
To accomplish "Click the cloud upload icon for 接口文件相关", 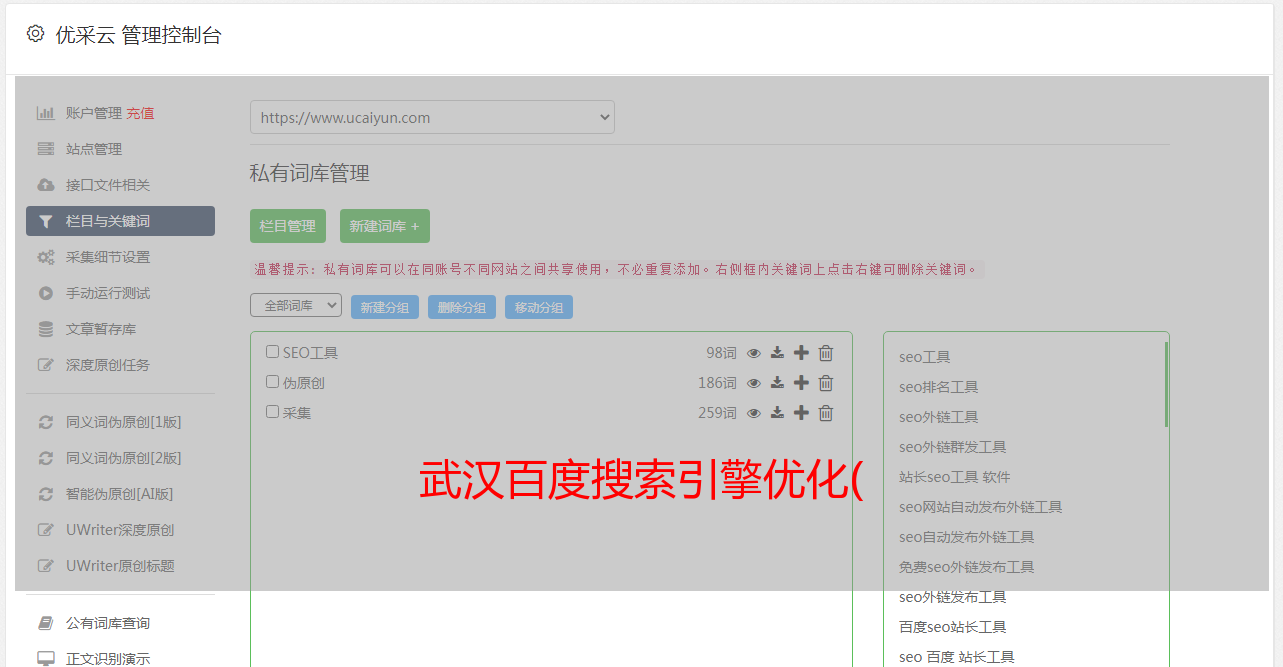I will (46, 185).
